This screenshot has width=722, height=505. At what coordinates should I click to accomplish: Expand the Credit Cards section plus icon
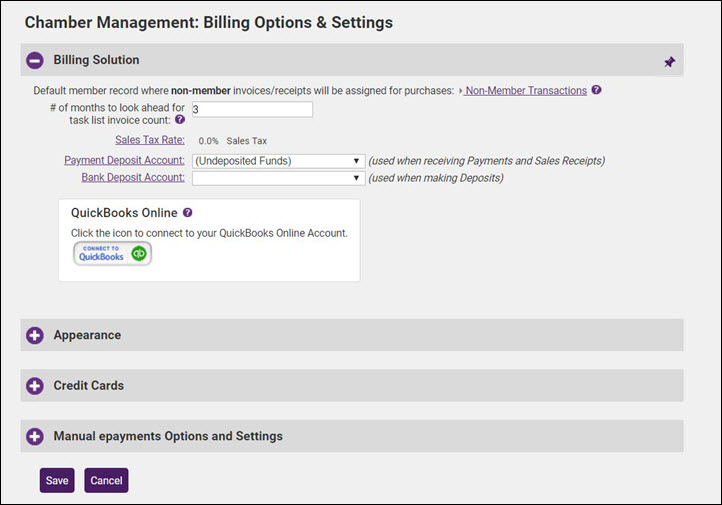click(35, 386)
